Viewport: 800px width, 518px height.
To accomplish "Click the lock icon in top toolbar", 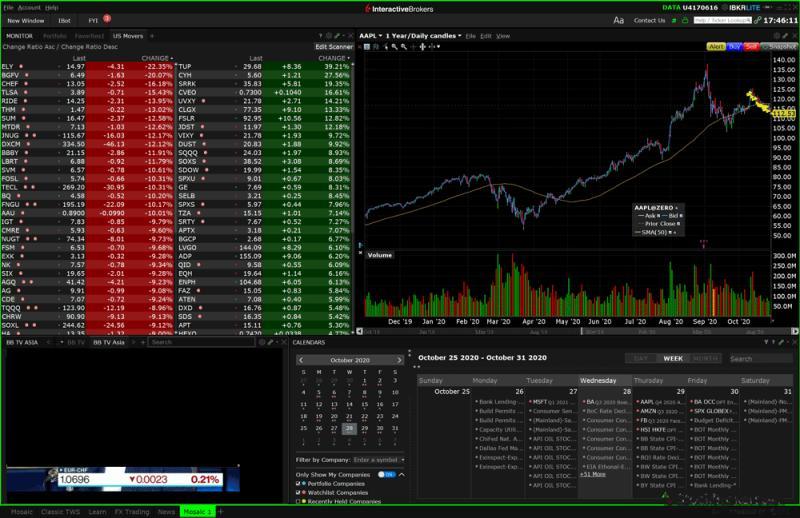I will [x=685, y=20].
